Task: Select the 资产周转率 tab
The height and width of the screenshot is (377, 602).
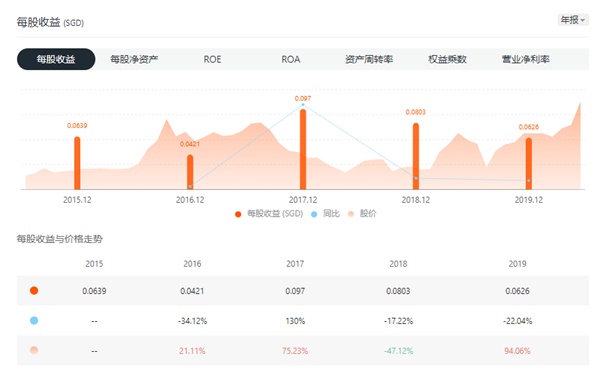Action: (369, 59)
